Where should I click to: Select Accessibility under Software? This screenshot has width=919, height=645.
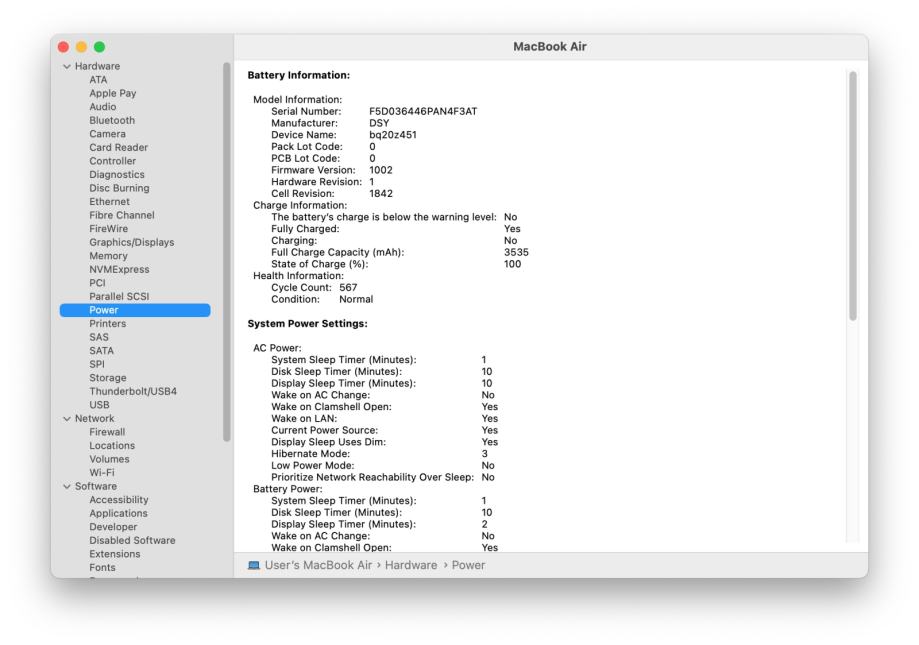pos(119,500)
